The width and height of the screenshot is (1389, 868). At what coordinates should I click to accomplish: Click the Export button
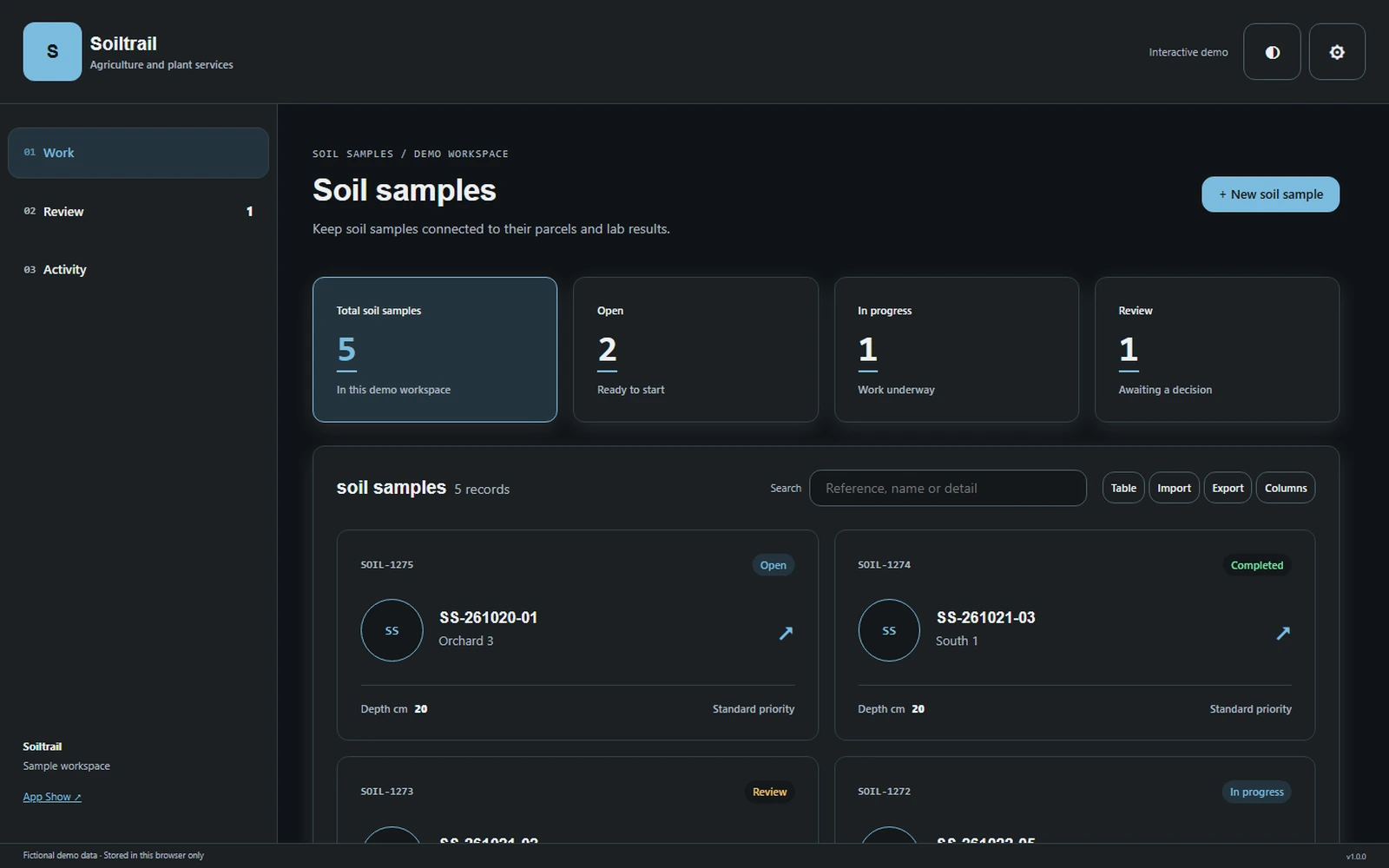1228,488
